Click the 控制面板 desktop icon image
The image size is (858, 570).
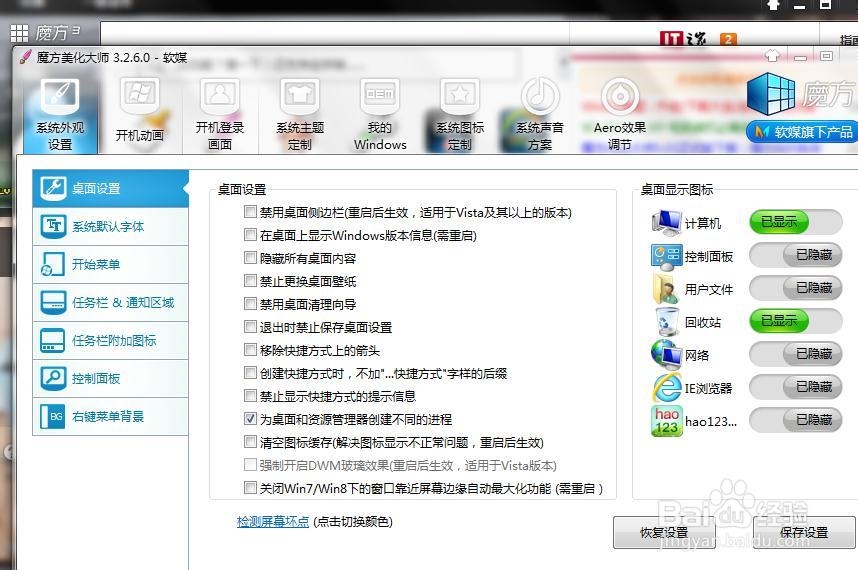point(666,256)
